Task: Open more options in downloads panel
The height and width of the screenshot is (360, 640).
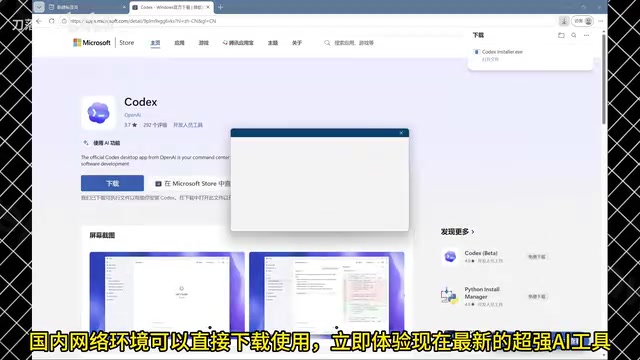Action: 587,36
